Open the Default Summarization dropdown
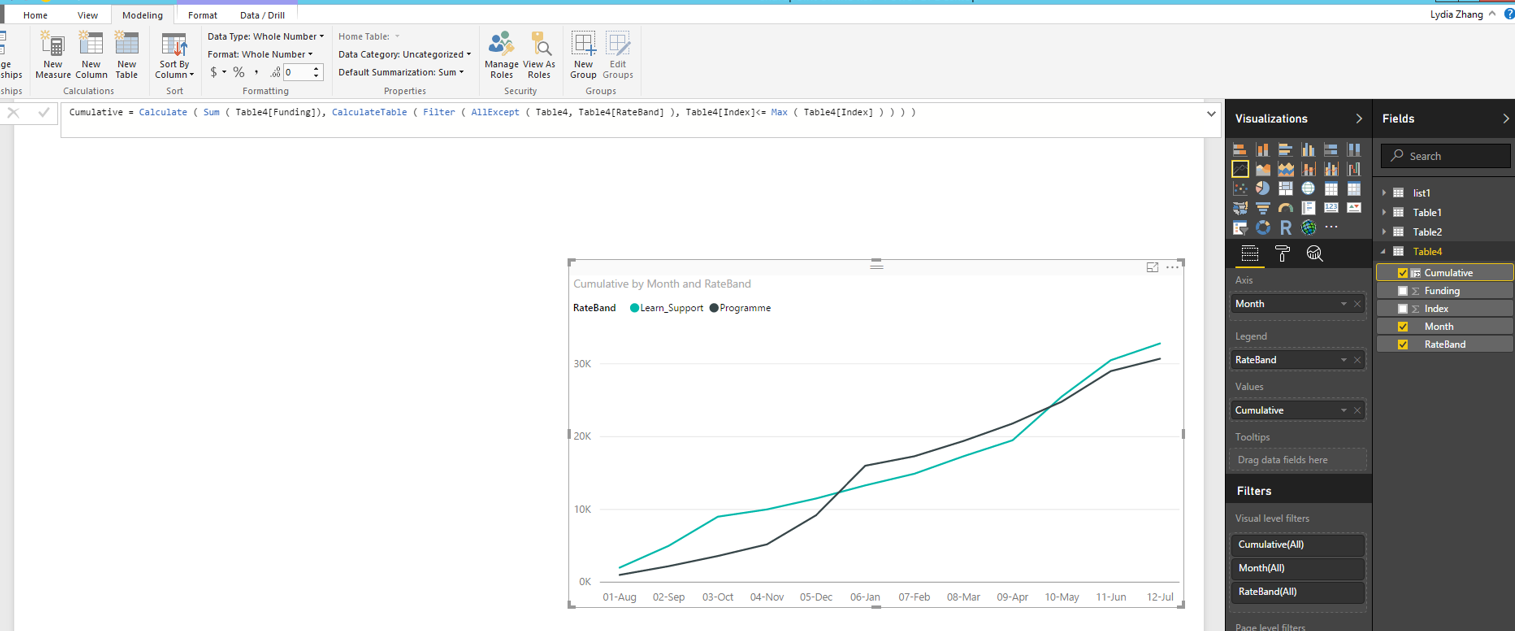Screen dimensions: 1515x631 (401, 72)
